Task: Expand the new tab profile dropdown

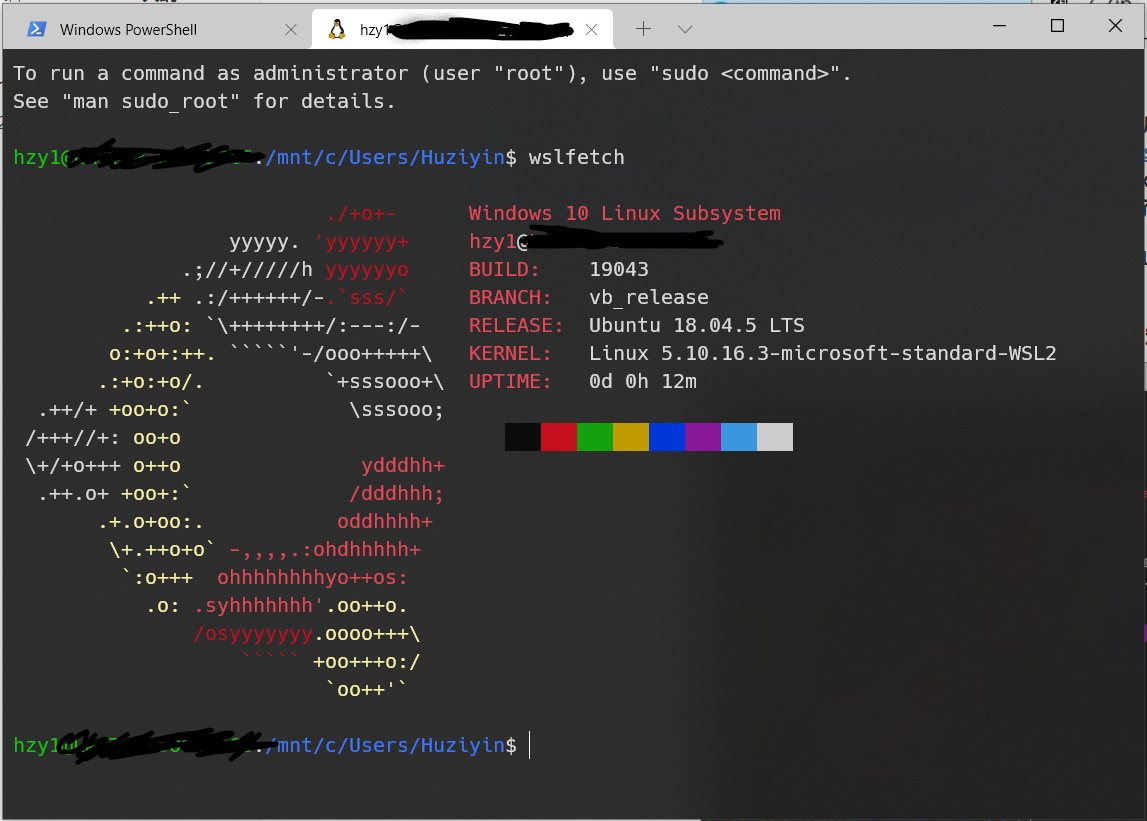Action: [x=685, y=29]
